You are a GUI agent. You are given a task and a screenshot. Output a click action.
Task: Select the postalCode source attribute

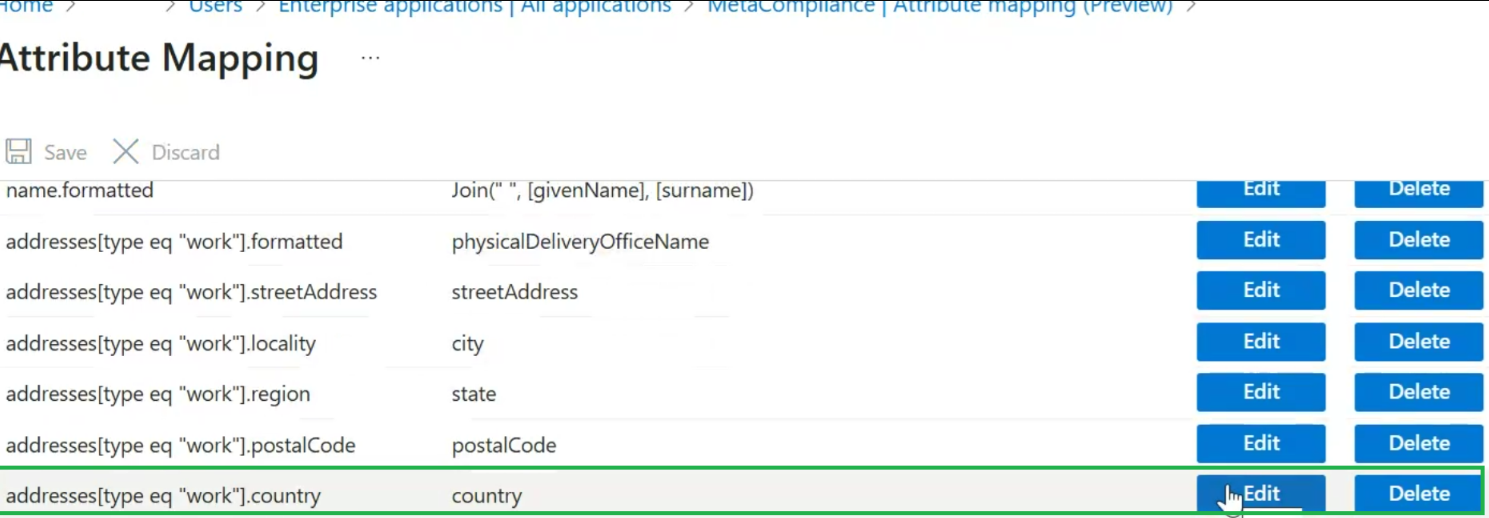click(504, 446)
